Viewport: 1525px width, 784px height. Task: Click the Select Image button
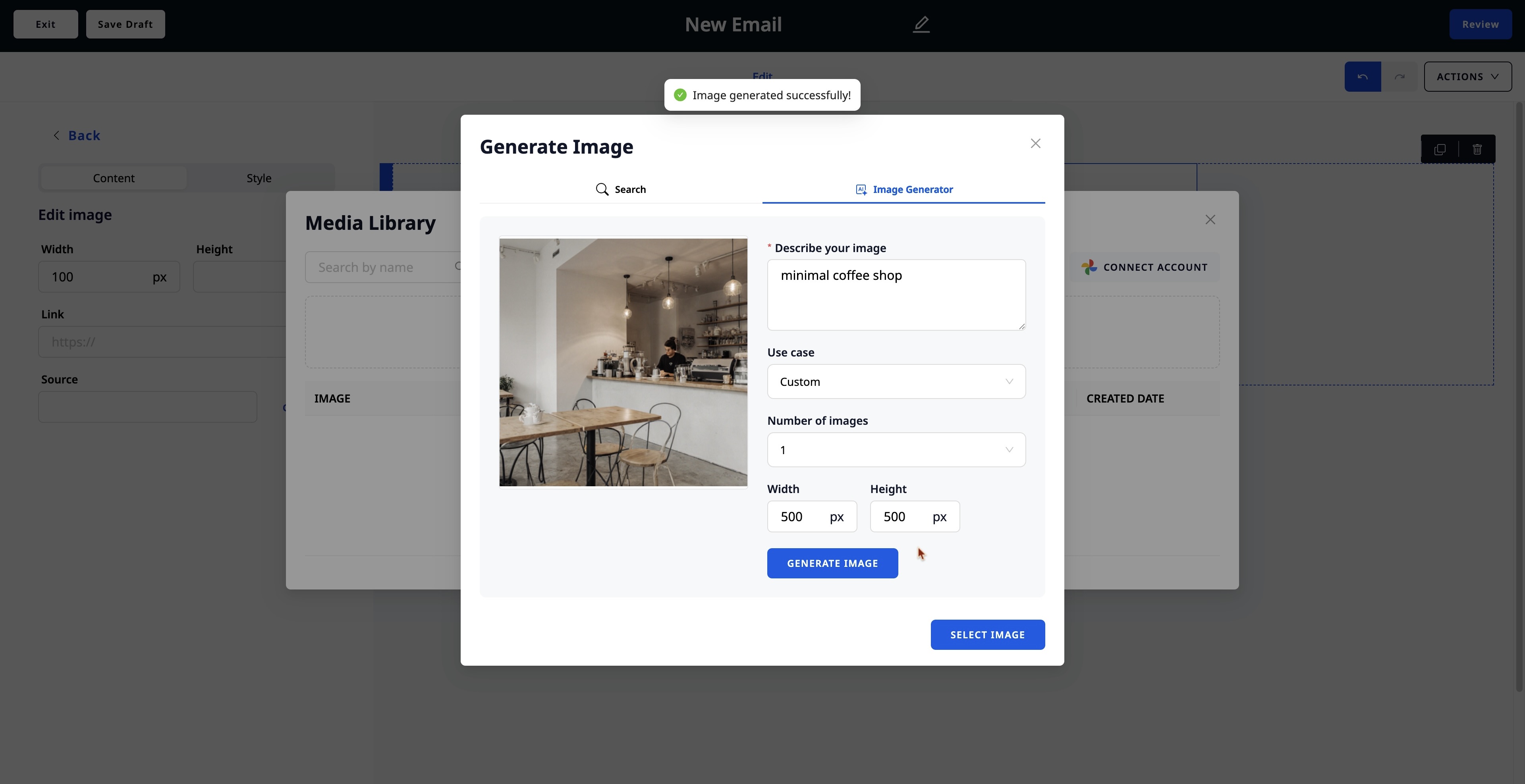click(987, 634)
